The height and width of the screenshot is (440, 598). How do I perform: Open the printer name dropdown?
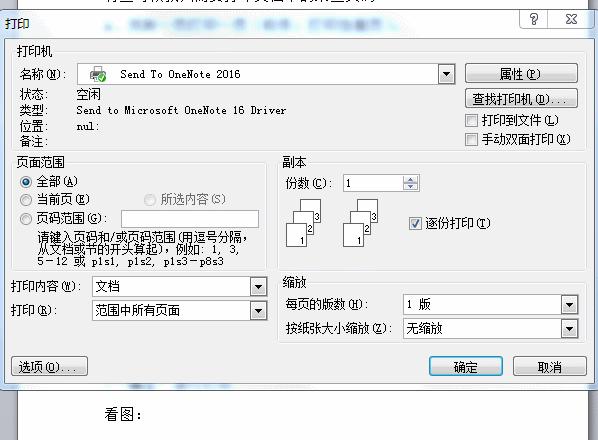tap(446, 74)
